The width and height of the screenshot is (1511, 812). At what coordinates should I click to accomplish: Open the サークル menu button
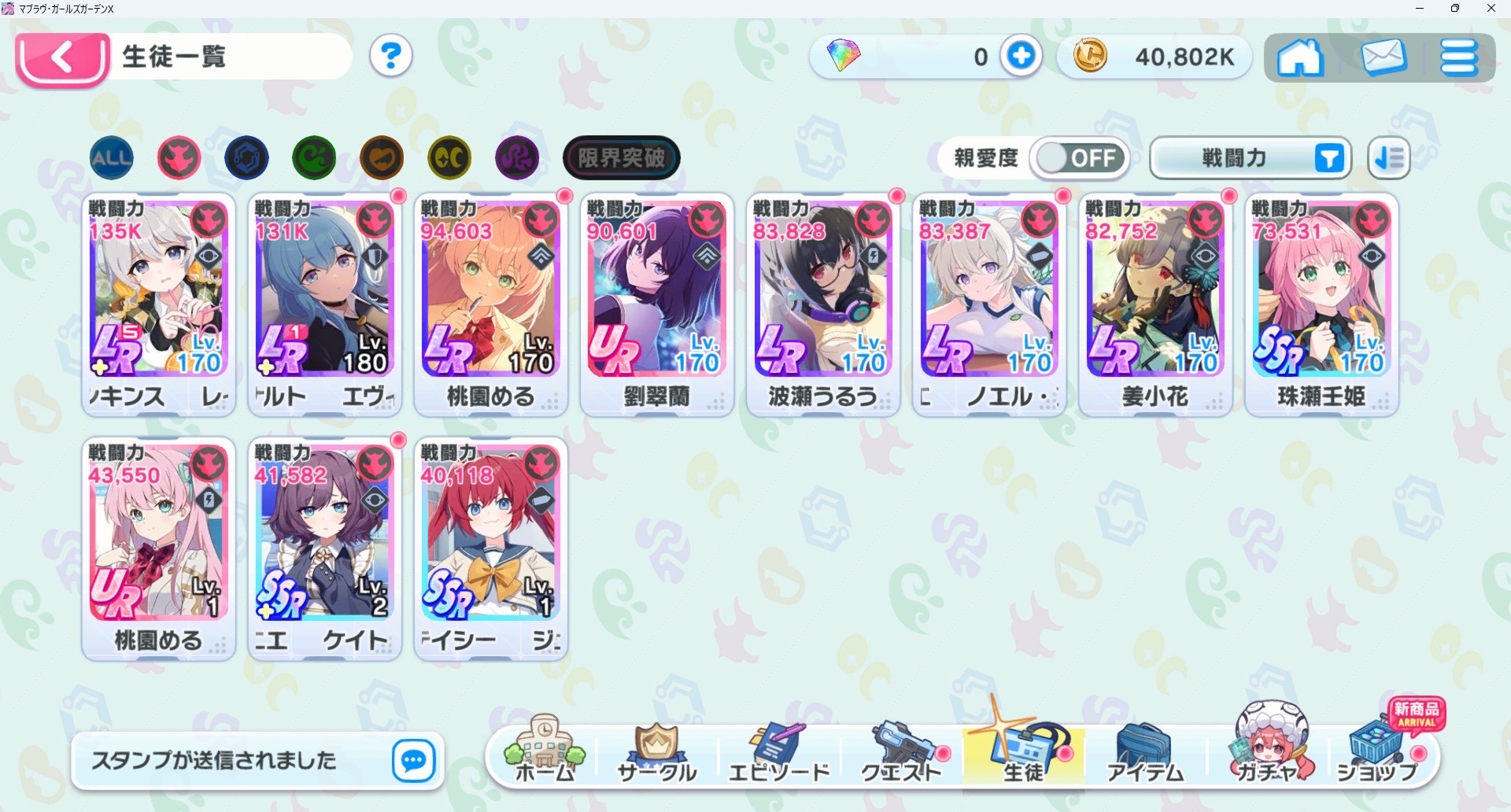point(657,754)
